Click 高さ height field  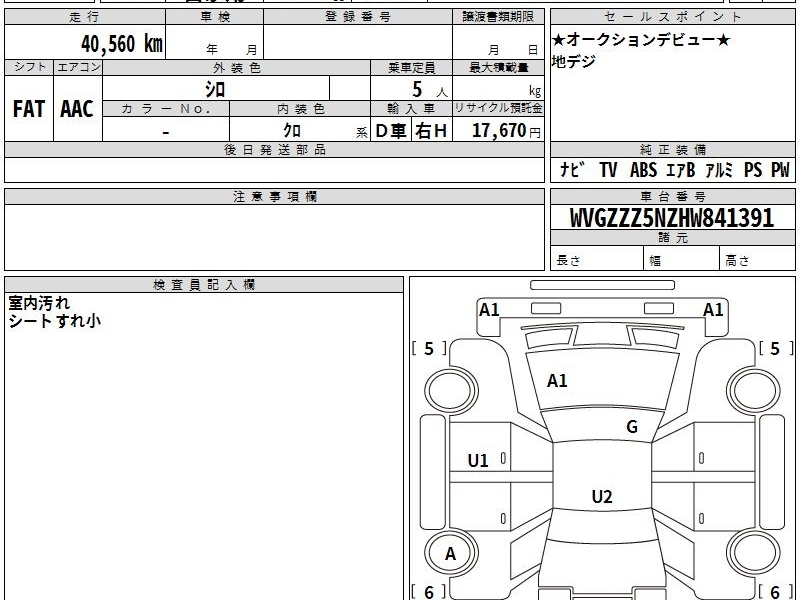coord(758,260)
